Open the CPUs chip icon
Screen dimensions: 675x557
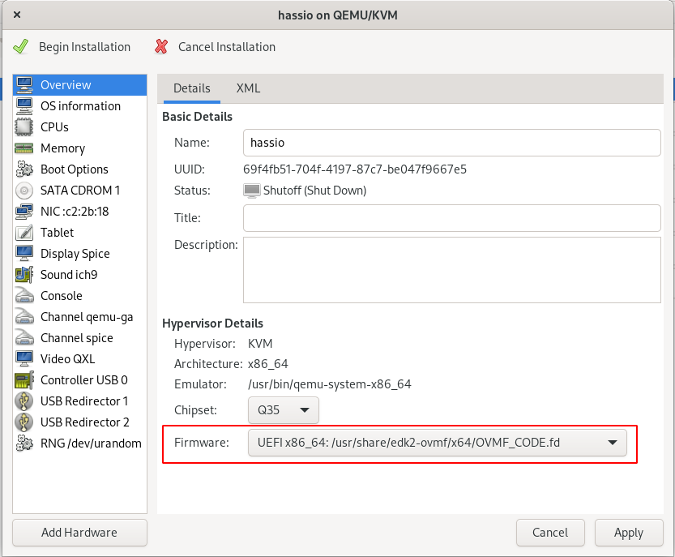pos(24,127)
